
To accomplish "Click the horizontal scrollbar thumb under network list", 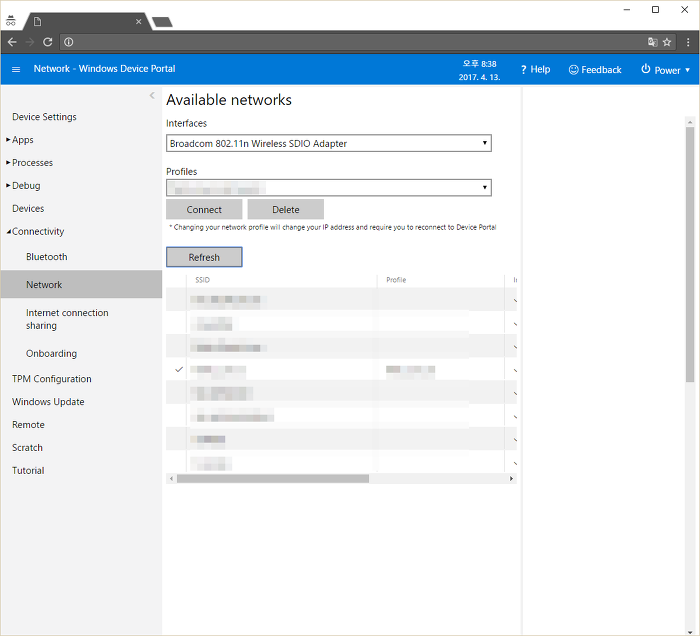I will (x=273, y=478).
